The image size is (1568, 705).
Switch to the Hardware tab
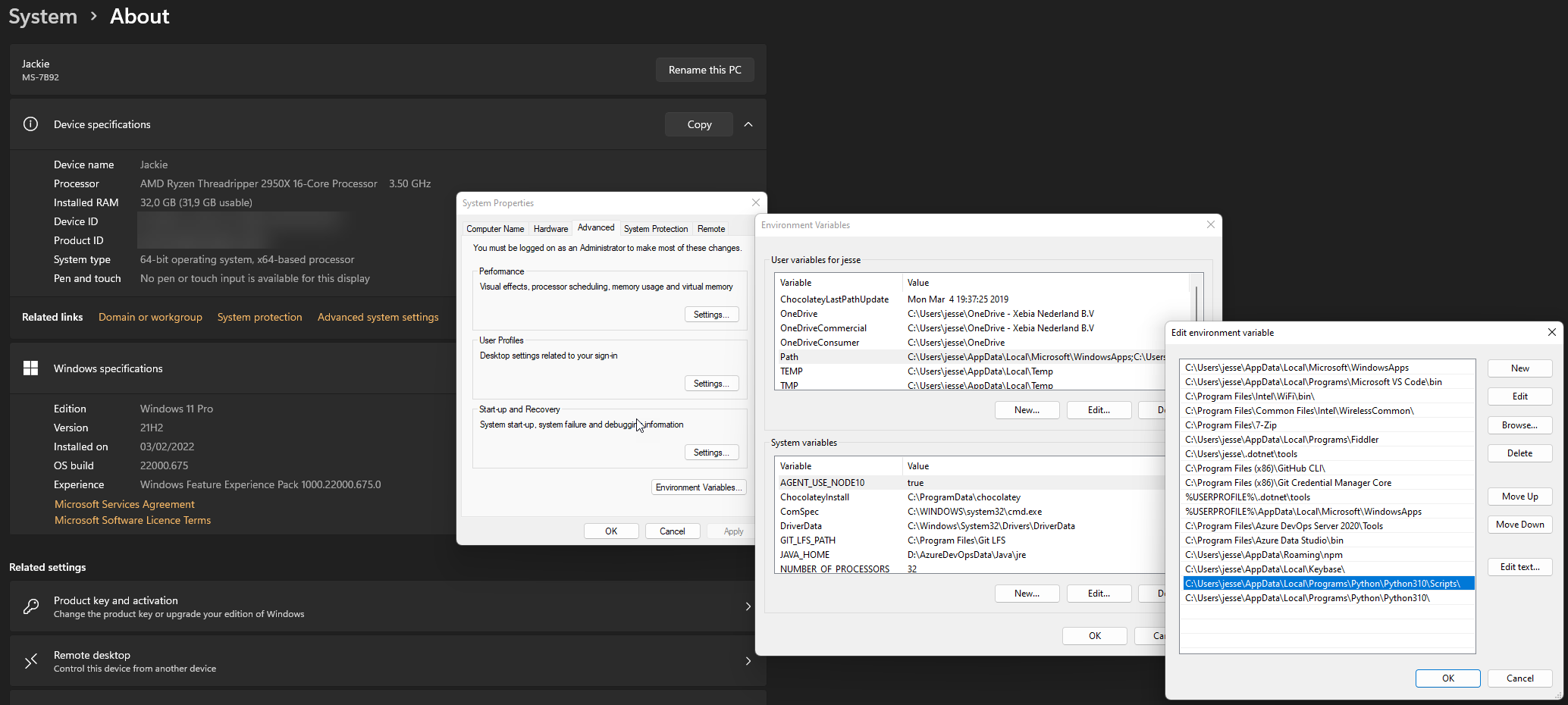click(x=550, y=228)
